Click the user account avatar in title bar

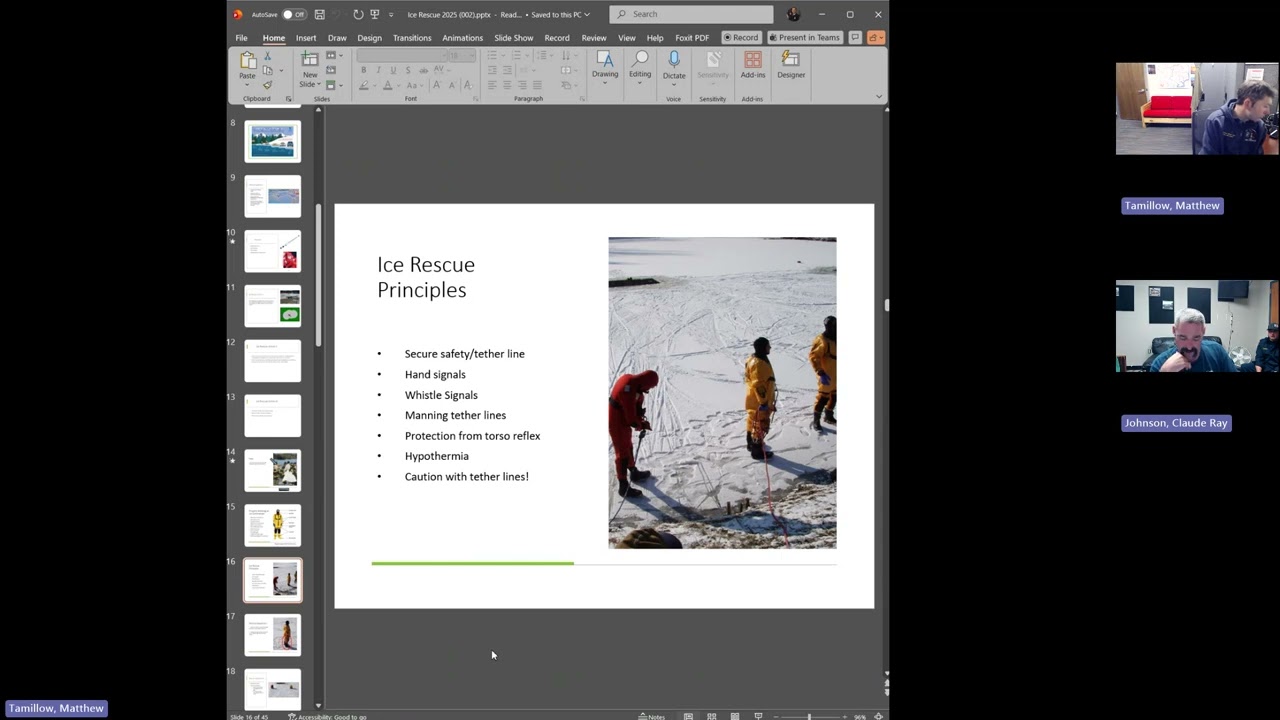coord(794,14)
